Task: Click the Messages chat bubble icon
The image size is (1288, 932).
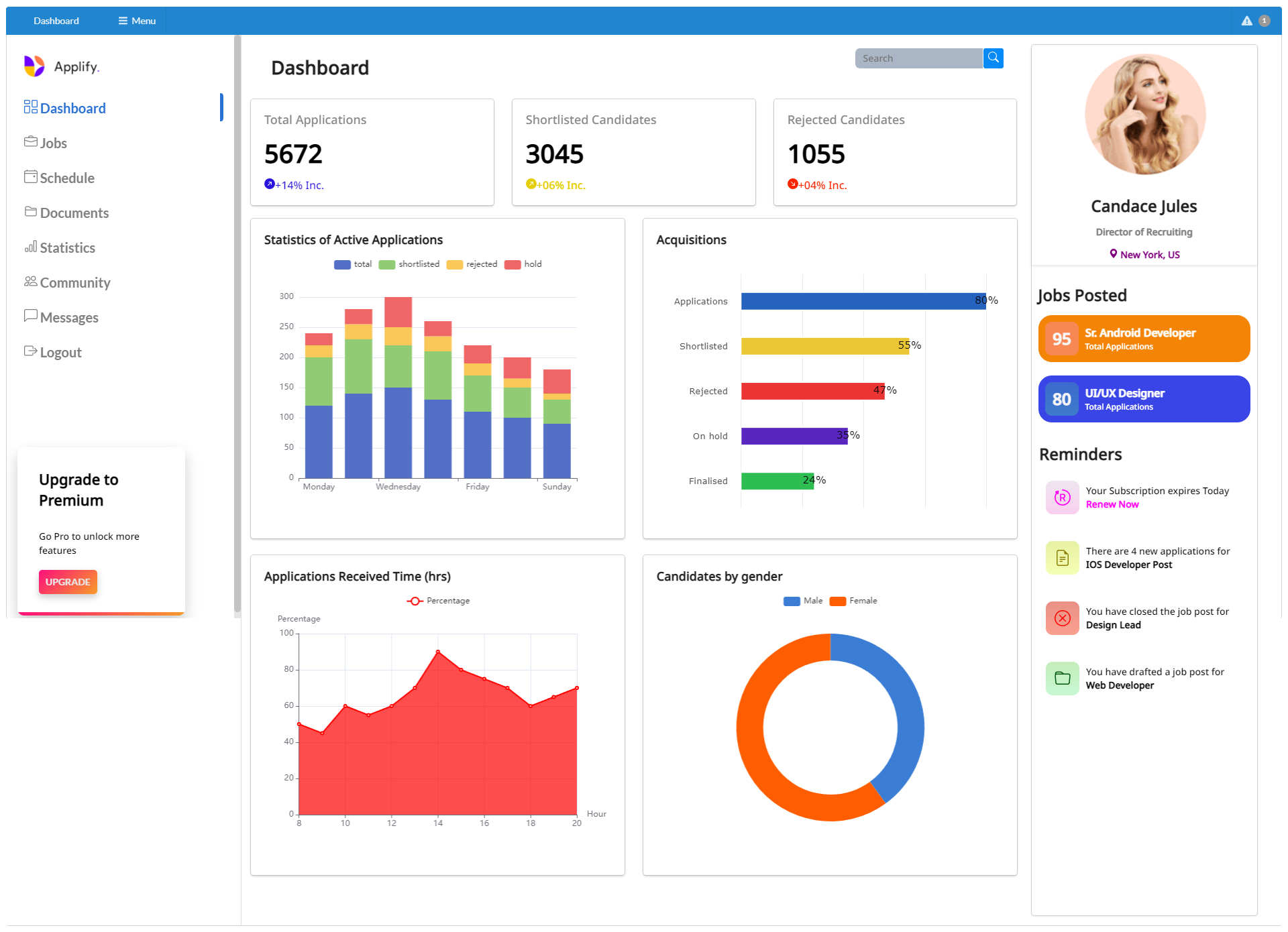Action: (x=31, y=316)
